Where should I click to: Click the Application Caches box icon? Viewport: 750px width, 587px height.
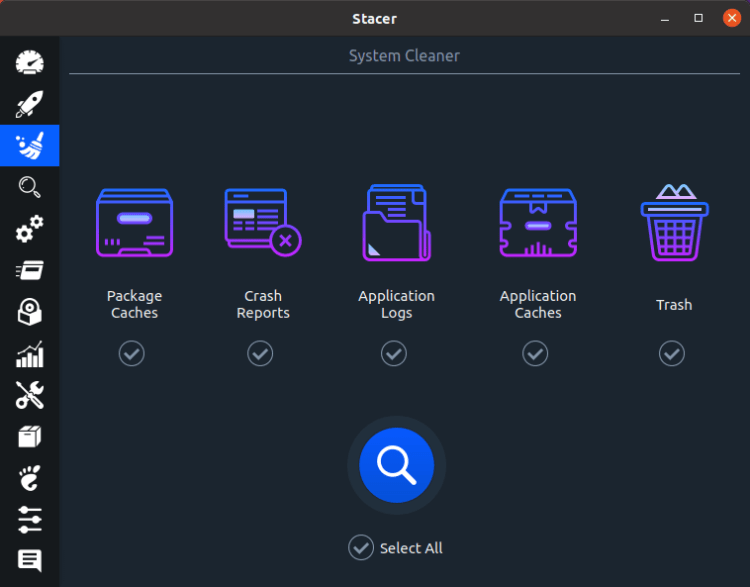[x=538, y=223]
